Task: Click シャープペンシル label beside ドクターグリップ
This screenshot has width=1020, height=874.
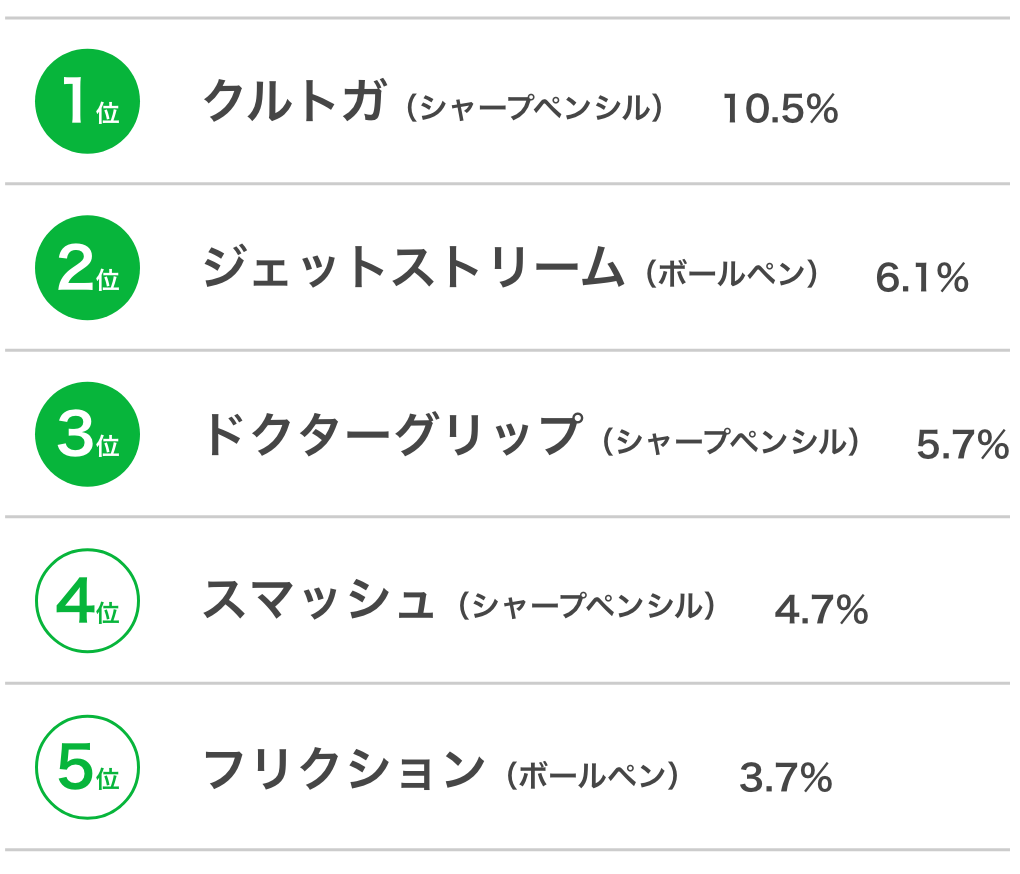Action: (x=731, y=441)
